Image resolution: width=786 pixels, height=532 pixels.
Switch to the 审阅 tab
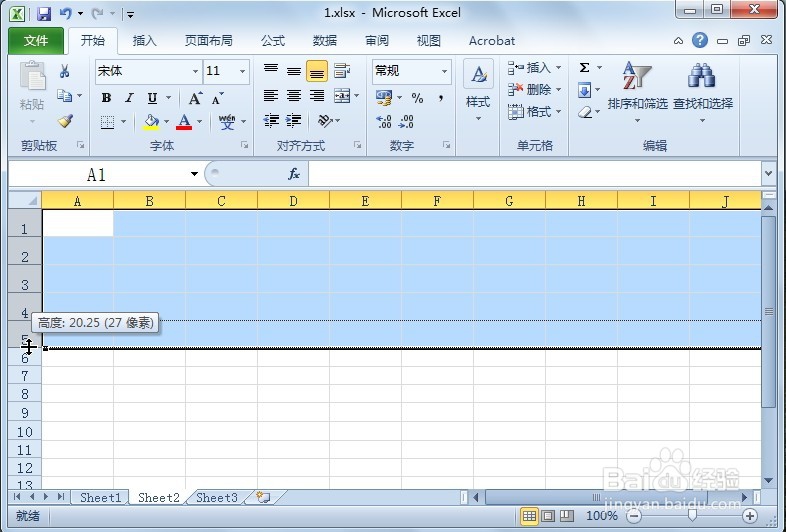377,41
